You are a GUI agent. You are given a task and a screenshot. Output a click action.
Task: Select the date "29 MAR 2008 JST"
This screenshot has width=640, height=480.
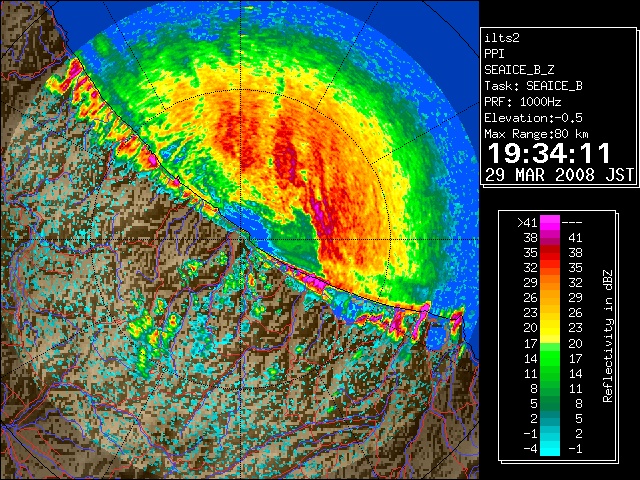coord(560,175)
